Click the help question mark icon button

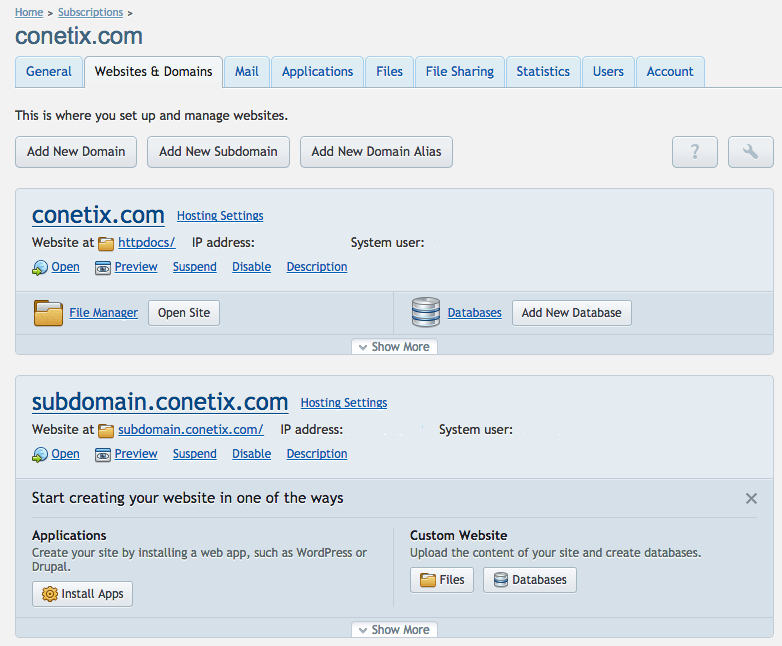click(x=694, y=152)
